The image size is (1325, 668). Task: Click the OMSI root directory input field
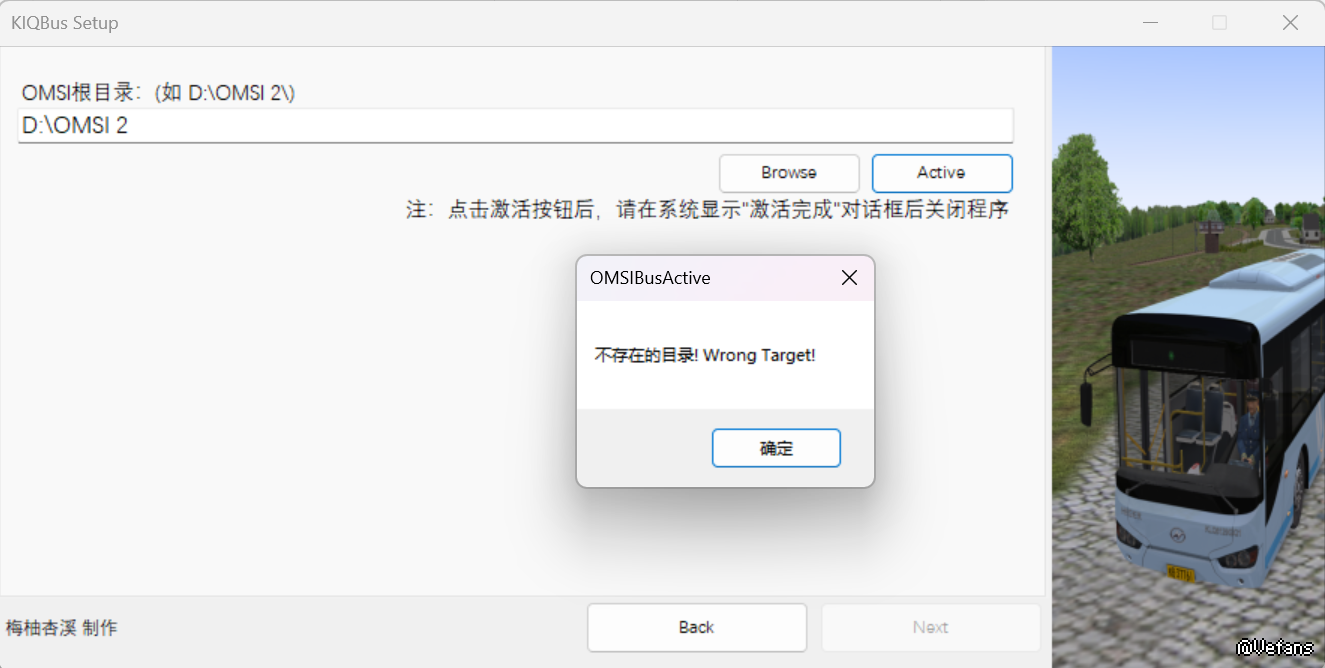(x=516, y=126)
